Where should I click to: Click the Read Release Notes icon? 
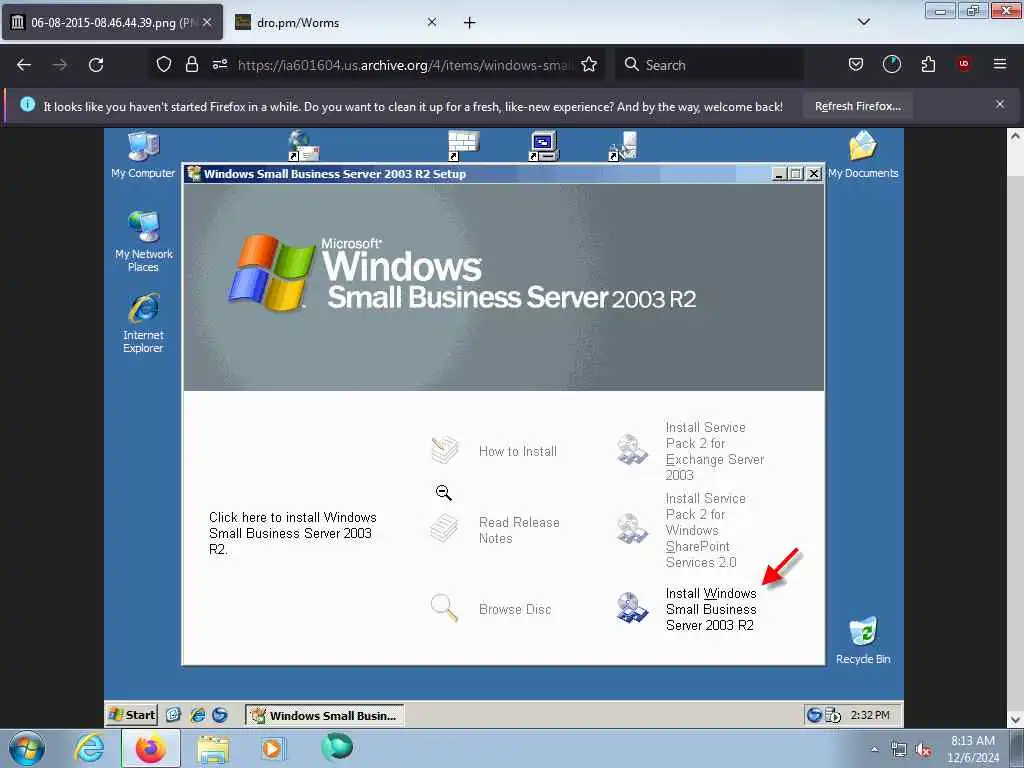pyautogui.click(x=445, y=528)
